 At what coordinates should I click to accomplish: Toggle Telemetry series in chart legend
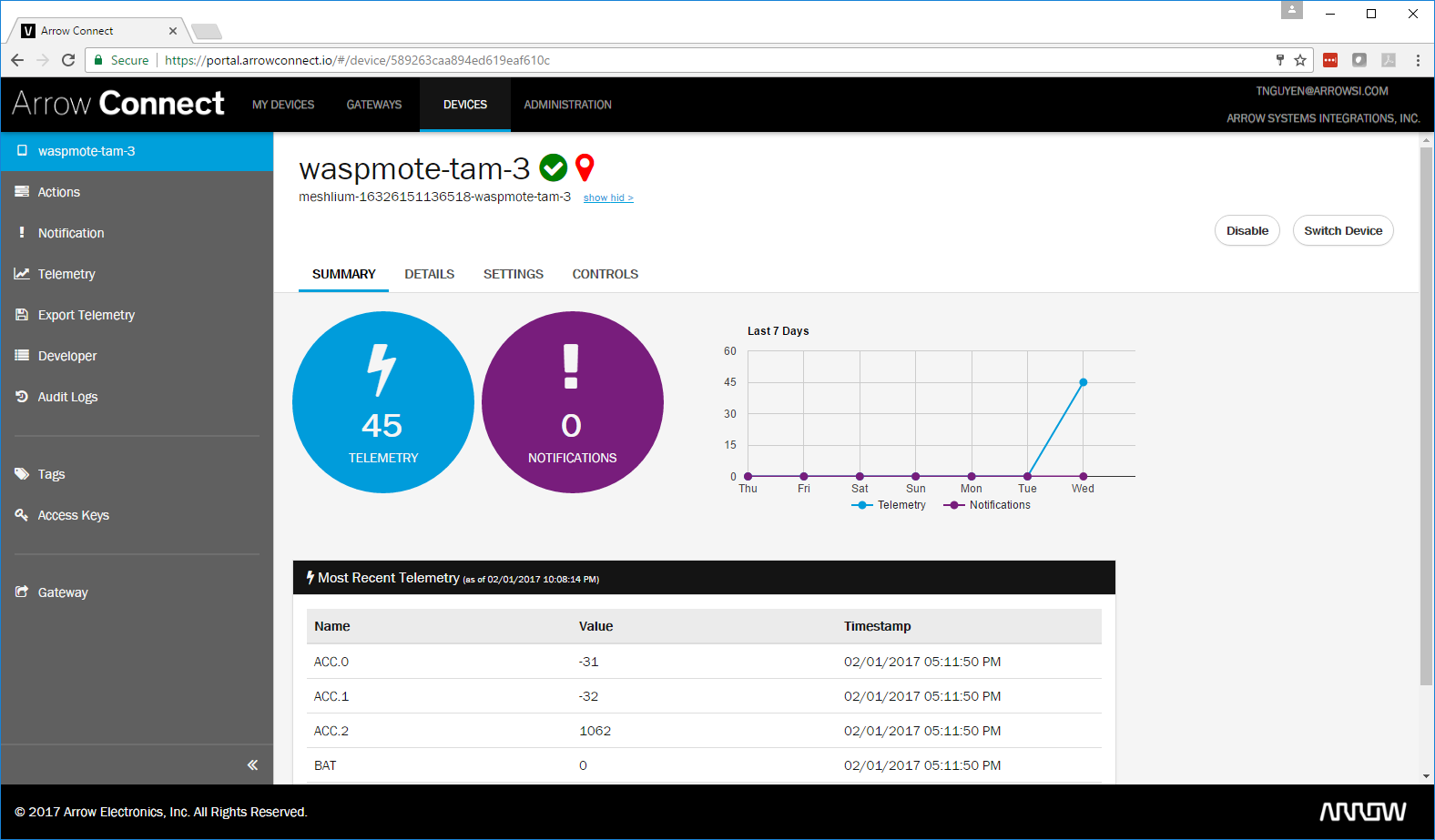[x=889, y=505]
